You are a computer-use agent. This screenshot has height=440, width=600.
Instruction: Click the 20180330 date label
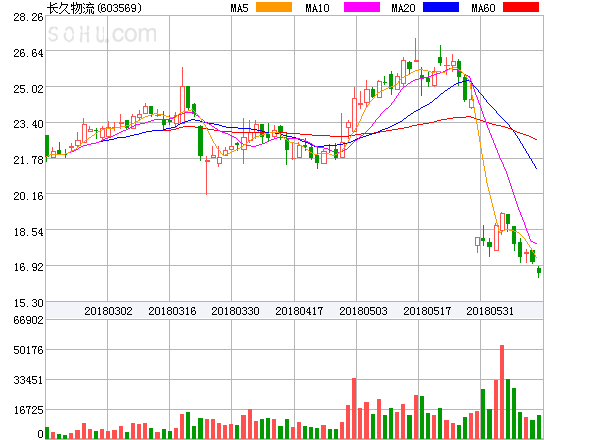(x=235, y=311)
